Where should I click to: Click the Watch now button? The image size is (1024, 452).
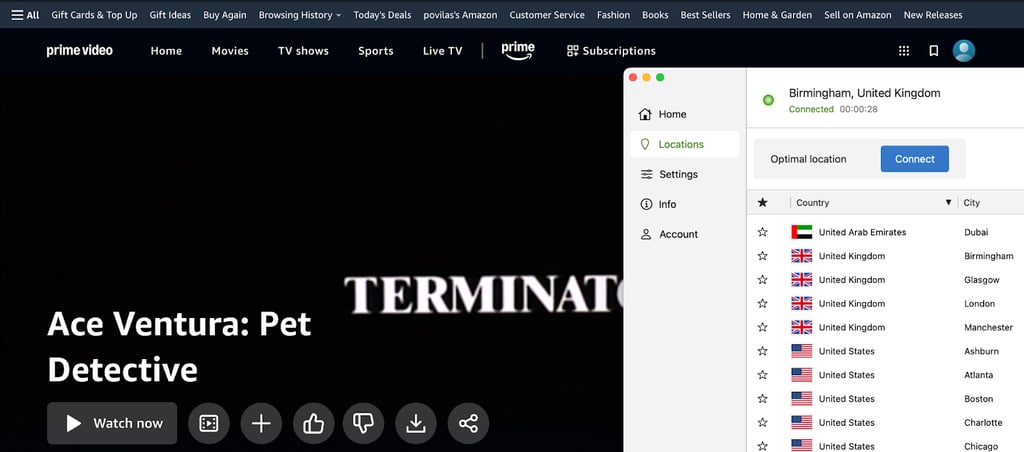click(112, 423)
